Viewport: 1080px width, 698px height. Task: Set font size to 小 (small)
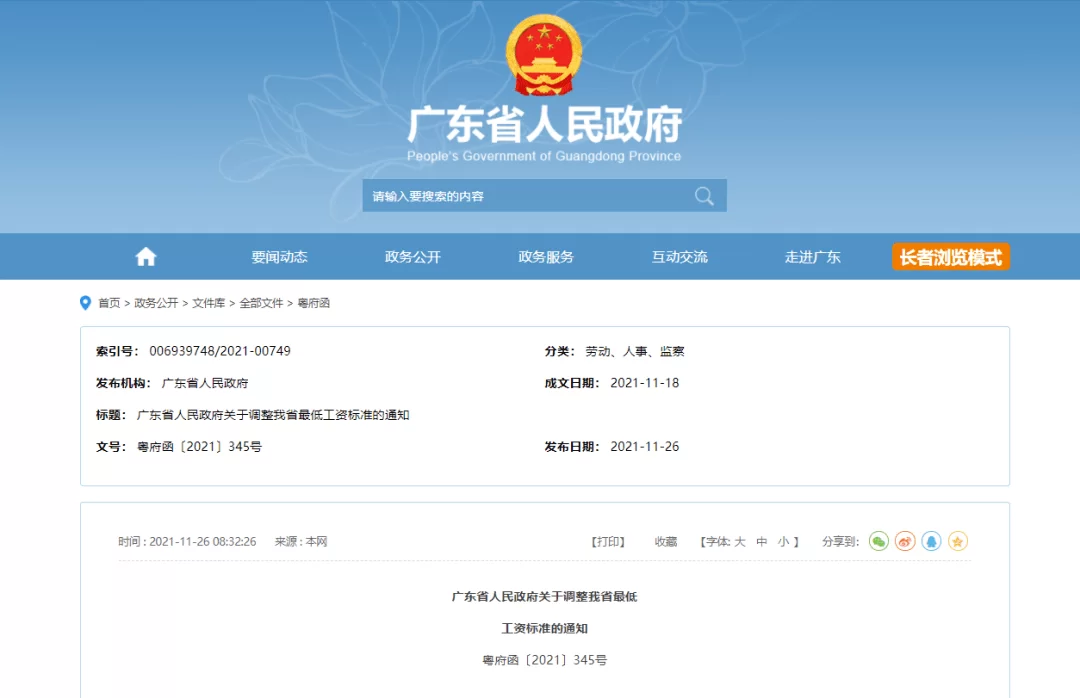(783, 542)
